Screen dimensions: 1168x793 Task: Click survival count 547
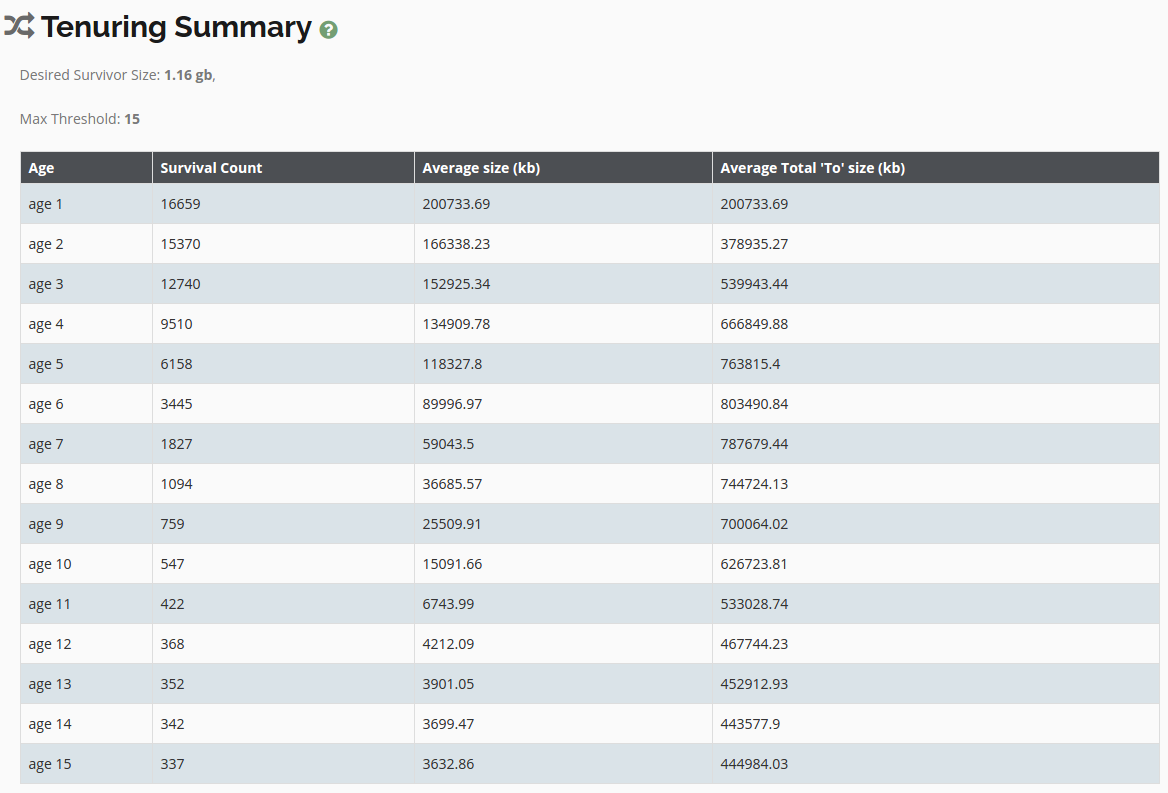(x=172, y=565)
